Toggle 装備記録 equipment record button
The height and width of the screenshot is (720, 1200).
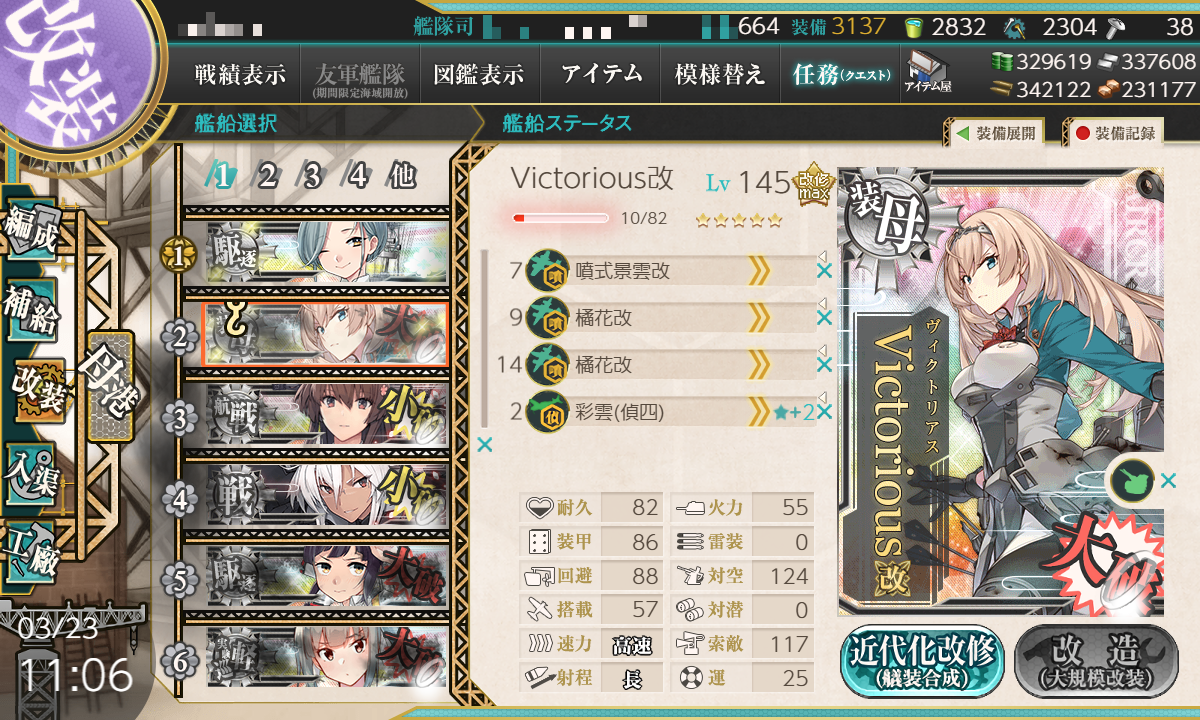(x=1115, y=132)
